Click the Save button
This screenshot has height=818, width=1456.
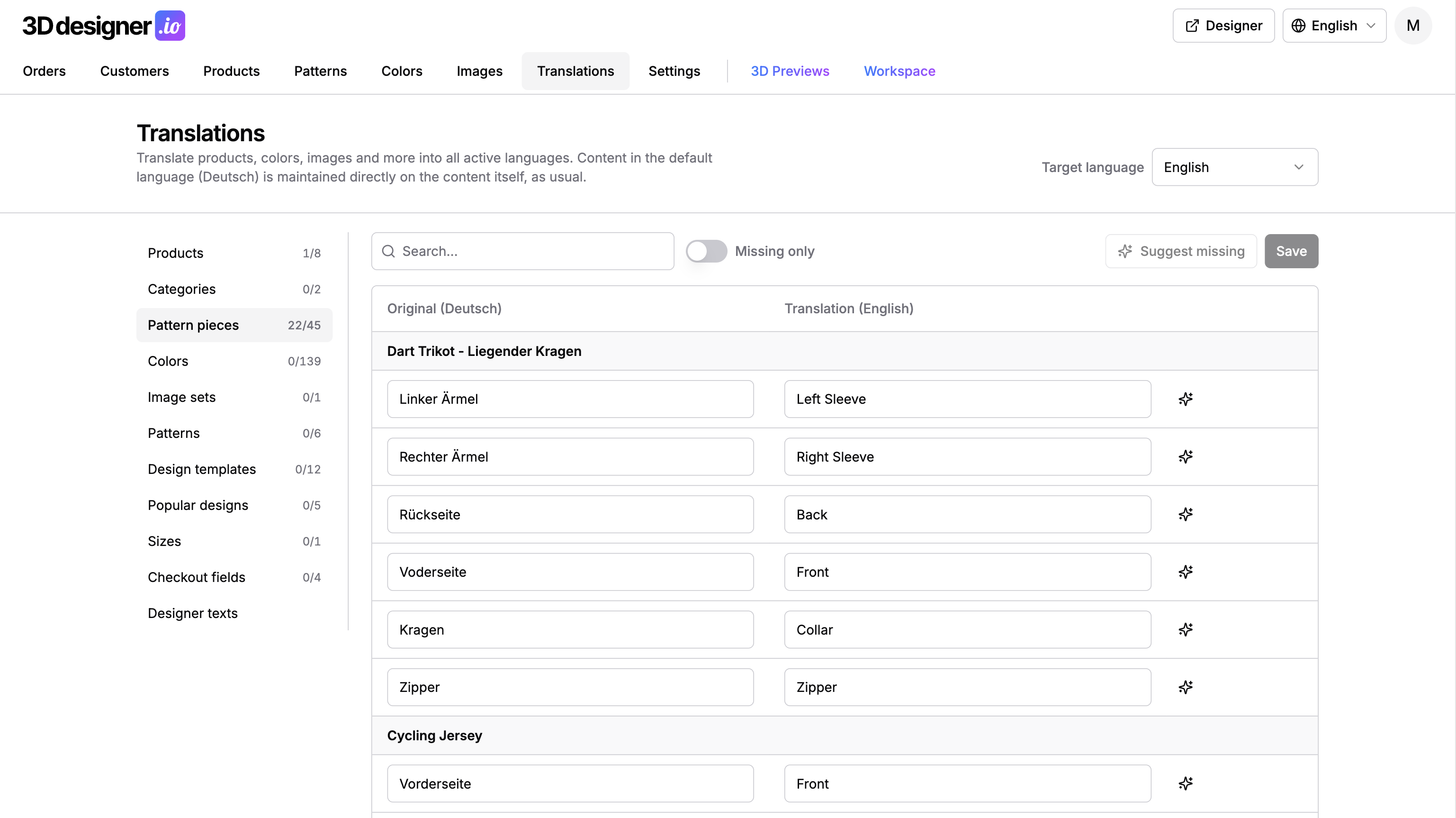tap(1291, 251)
